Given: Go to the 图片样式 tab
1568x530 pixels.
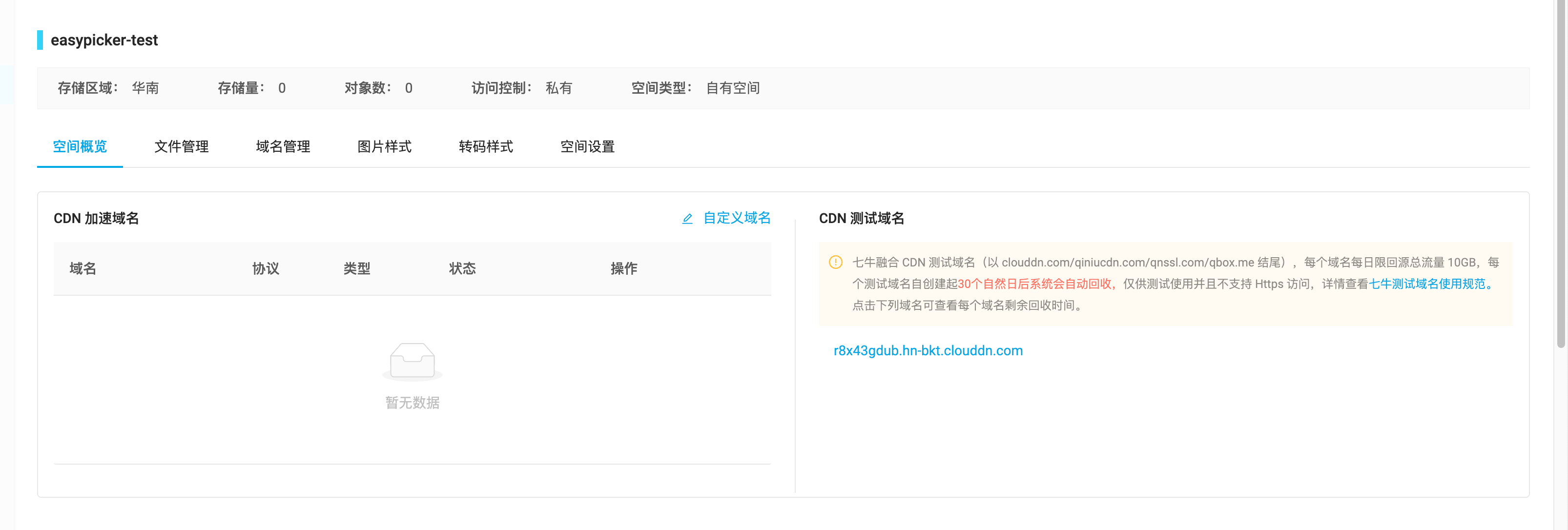Looking at the screenshot, I should 385,146.
